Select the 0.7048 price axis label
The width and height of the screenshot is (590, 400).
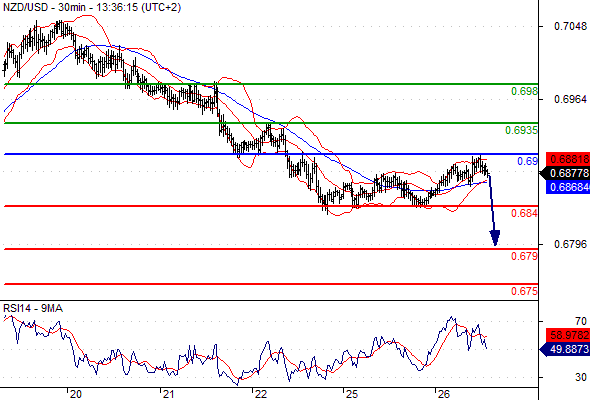(x=570, y=26)
